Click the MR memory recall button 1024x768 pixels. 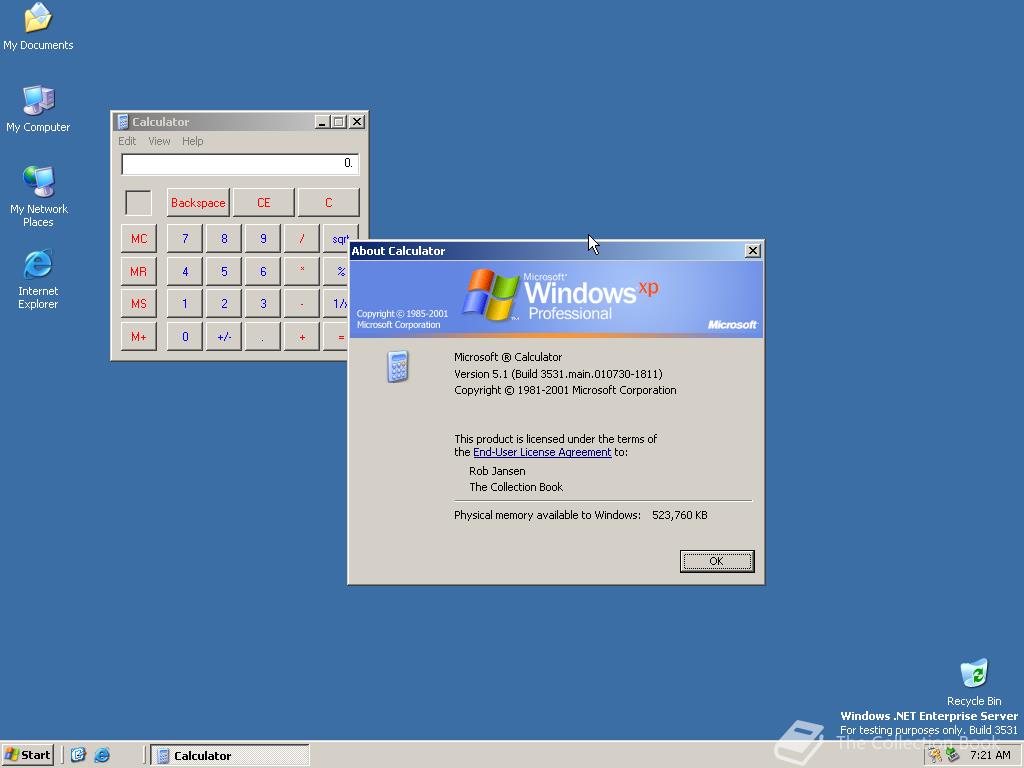(x=138, y=271)
